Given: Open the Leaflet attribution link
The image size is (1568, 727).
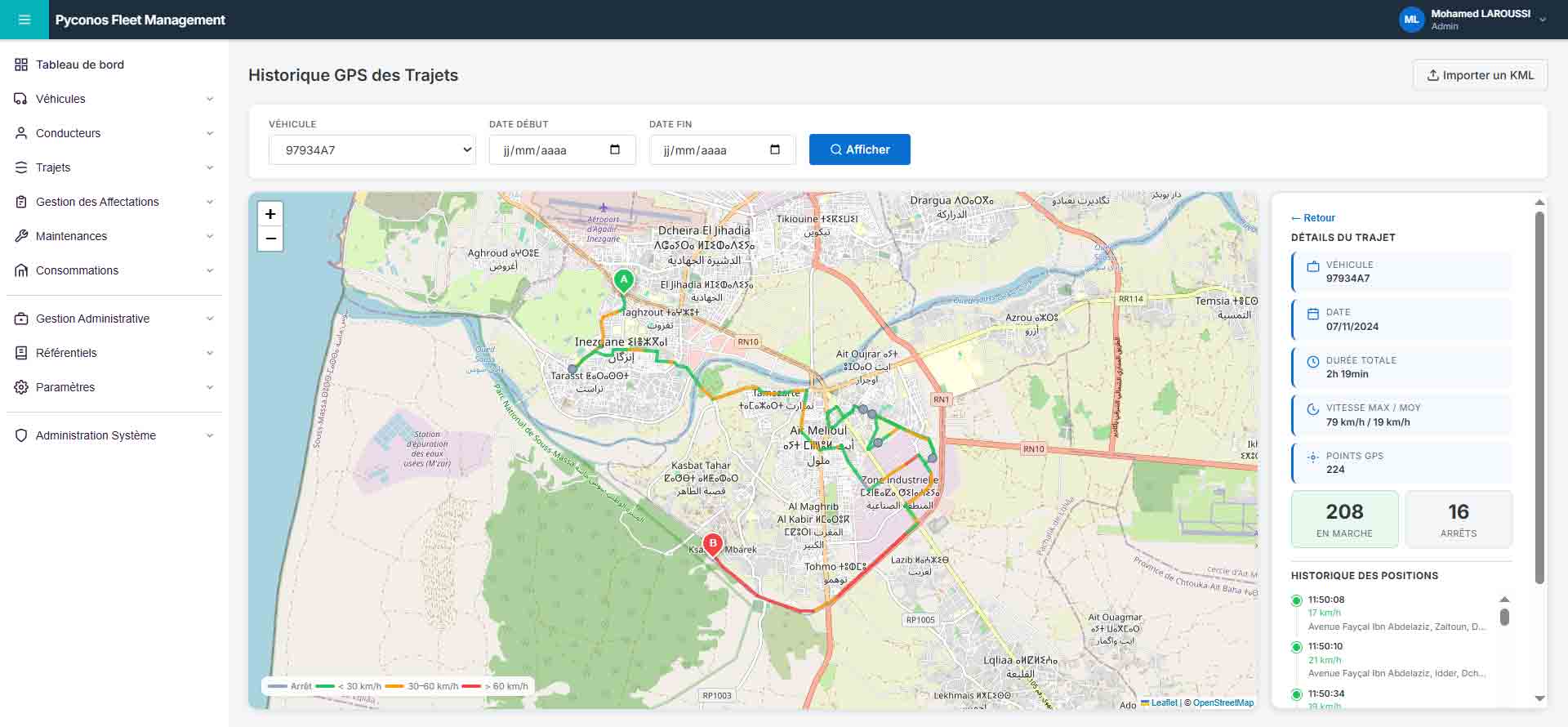Looking at the screenshot, I should (x=1160, y=702).
